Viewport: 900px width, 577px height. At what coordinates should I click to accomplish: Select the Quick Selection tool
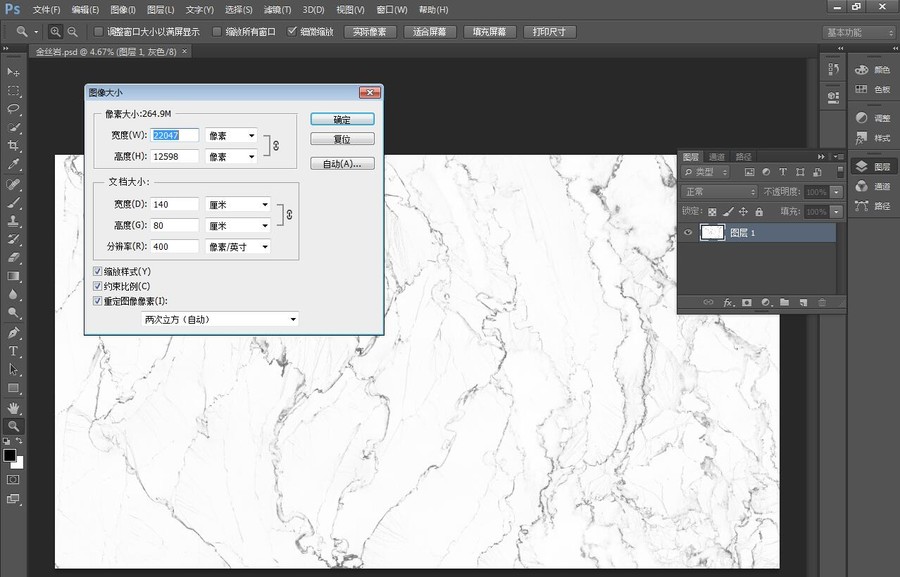[x=13, y=127]
